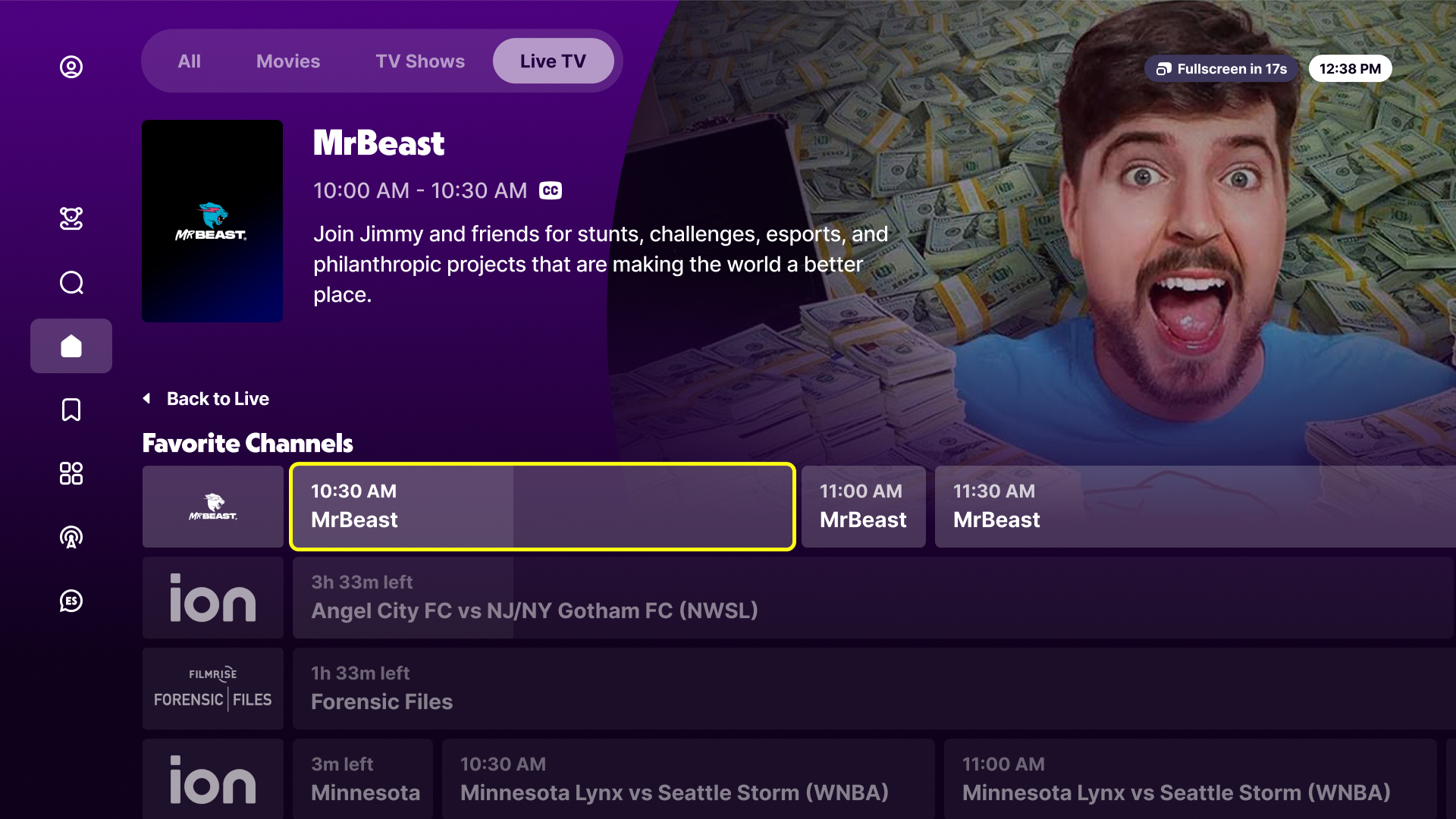
Task: Open the ES Español chat icon
Action: (x=71, y=601)
